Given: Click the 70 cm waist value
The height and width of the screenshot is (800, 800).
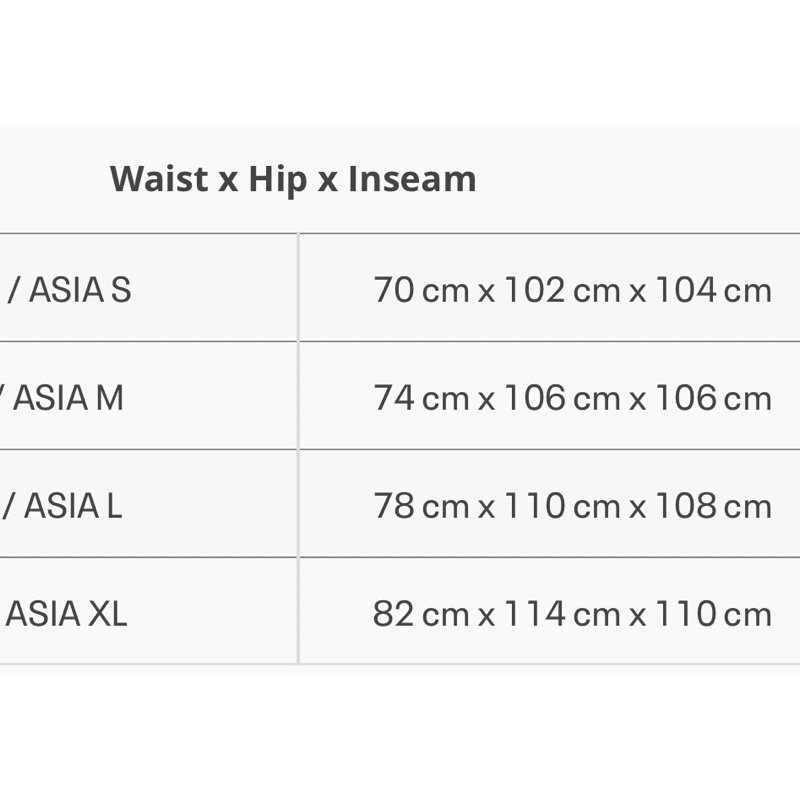Looking at the screenshot, I should 421,290.
